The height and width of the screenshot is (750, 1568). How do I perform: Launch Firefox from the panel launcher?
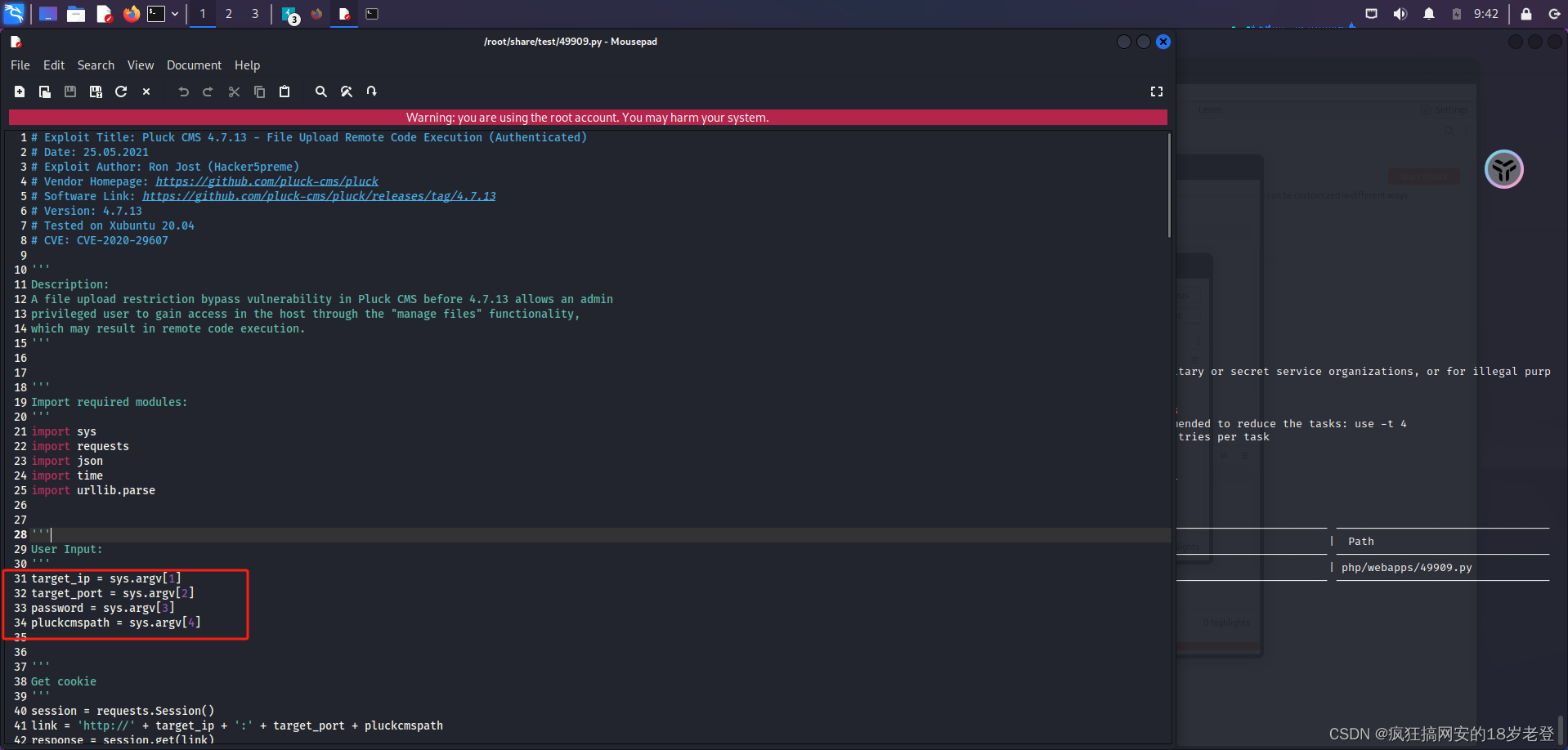[x=131, y=14]
